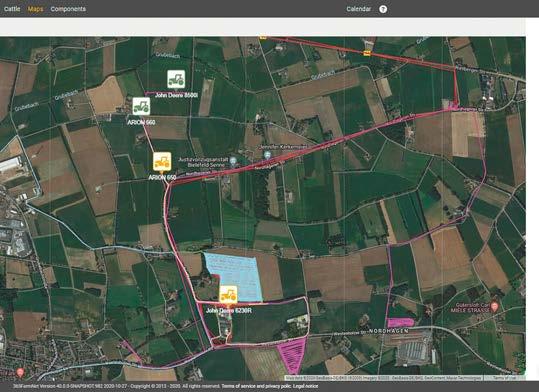The image size is (539, 392).
Task: Click the Justizvollzugsanstalt Bielefeld Senne map pin
Action: point(233,161)
